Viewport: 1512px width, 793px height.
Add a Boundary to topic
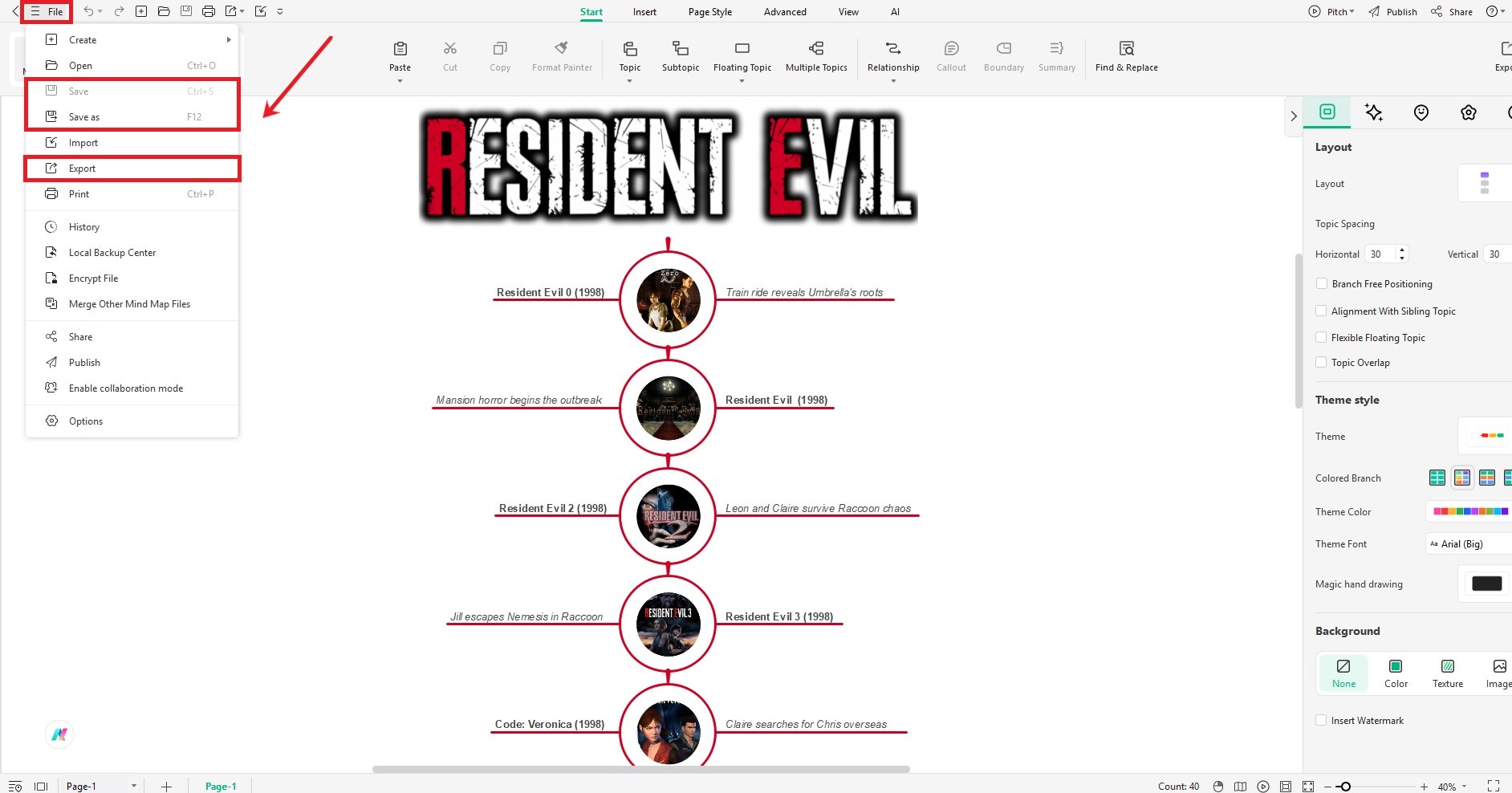1004,56
